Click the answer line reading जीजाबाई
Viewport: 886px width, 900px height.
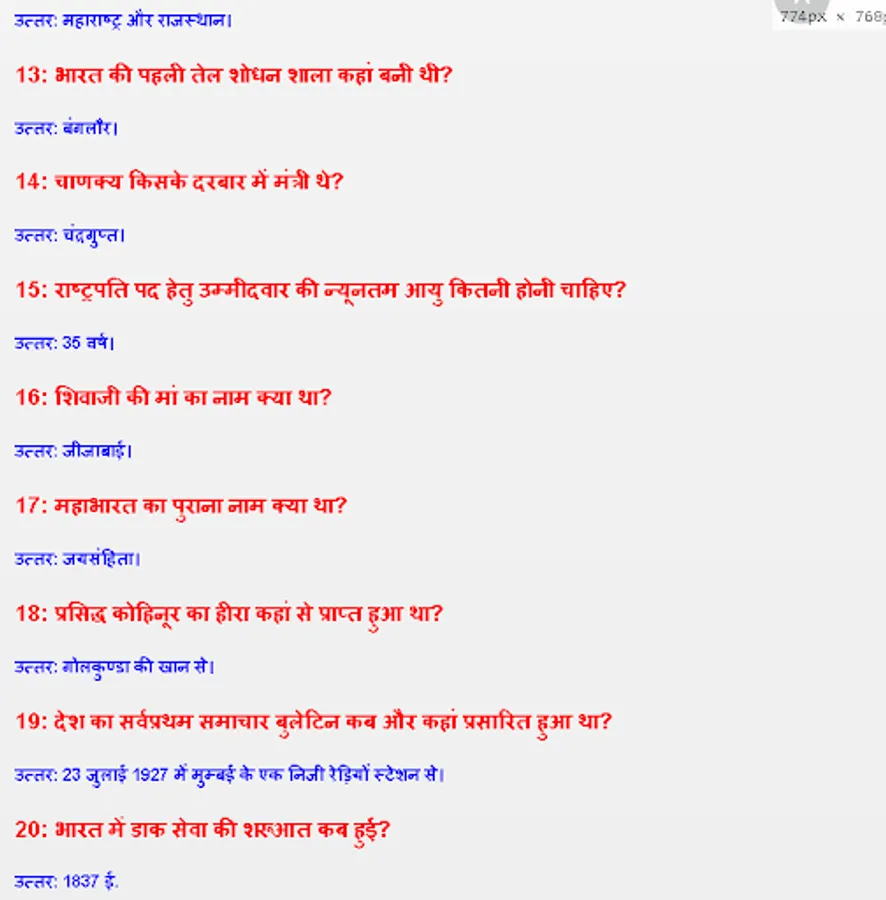pos(73,451)
